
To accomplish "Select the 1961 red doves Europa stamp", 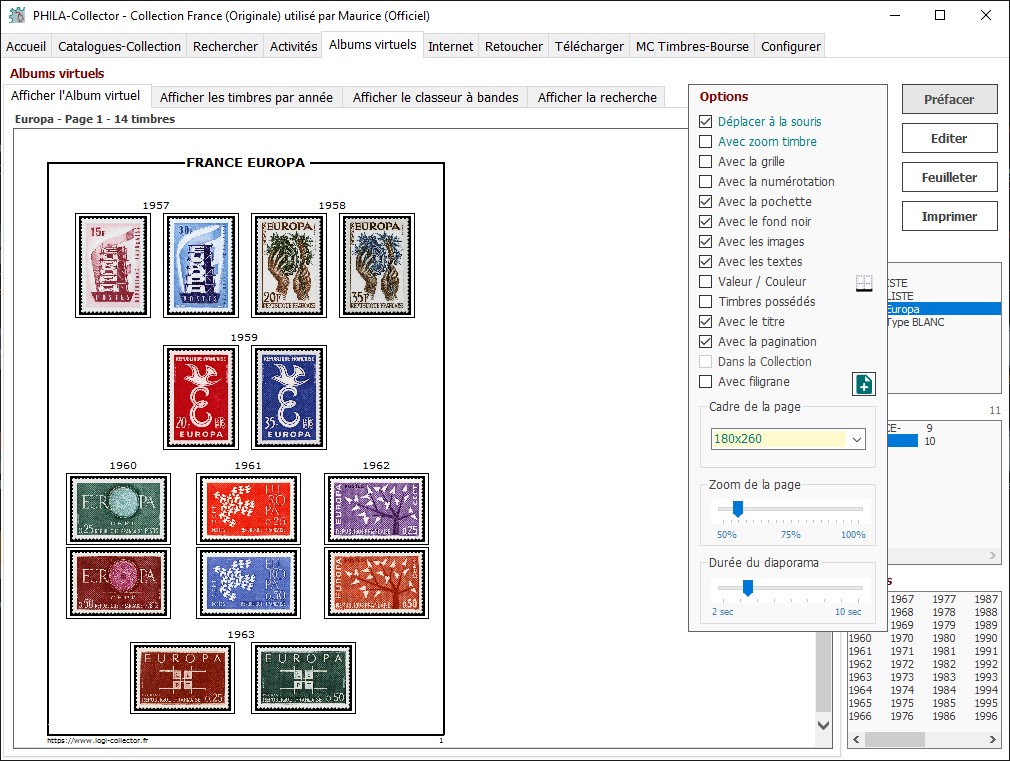I will [x=248, y=508].
